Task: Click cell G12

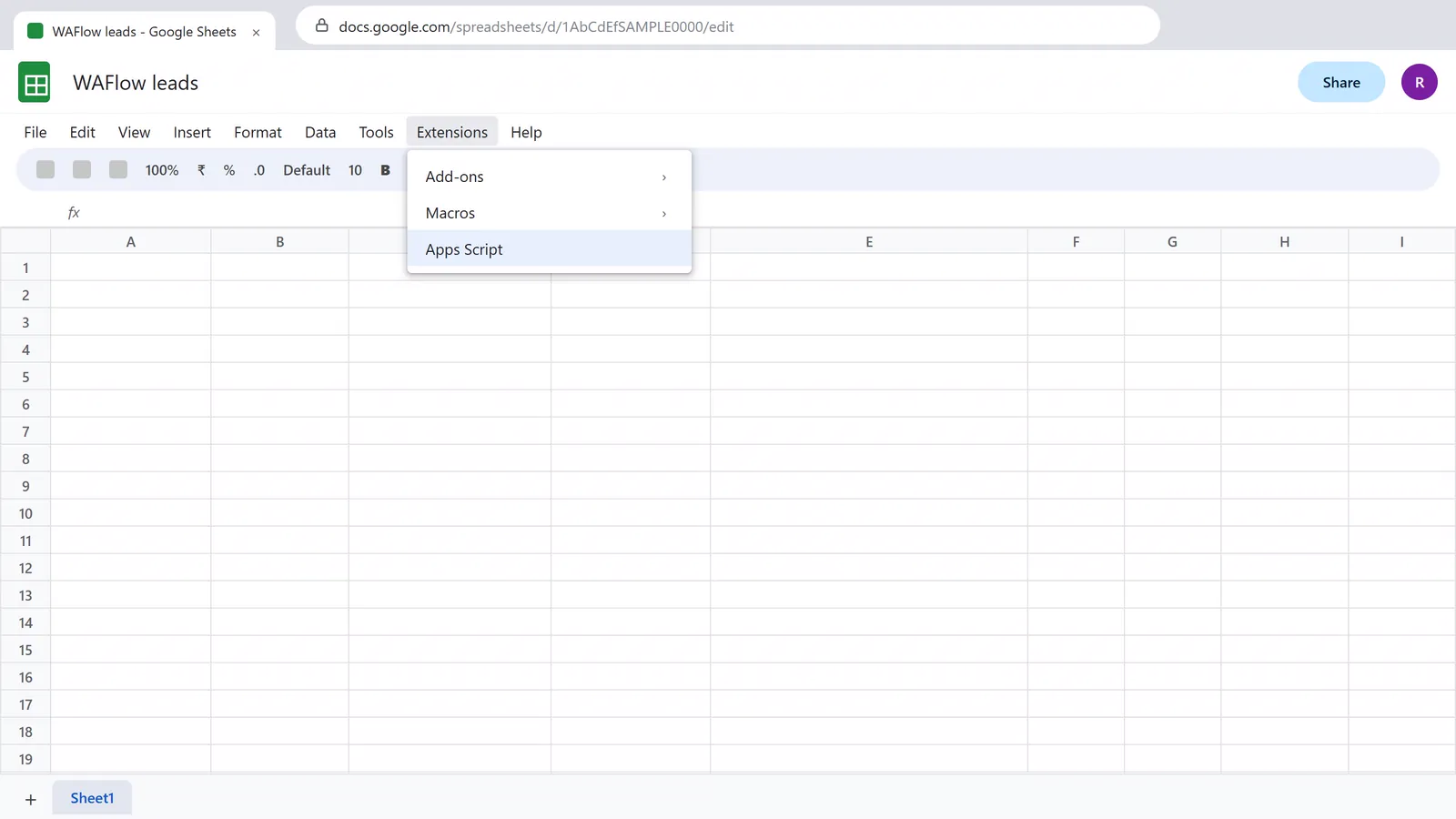Action: click(x=1172, y=568)
